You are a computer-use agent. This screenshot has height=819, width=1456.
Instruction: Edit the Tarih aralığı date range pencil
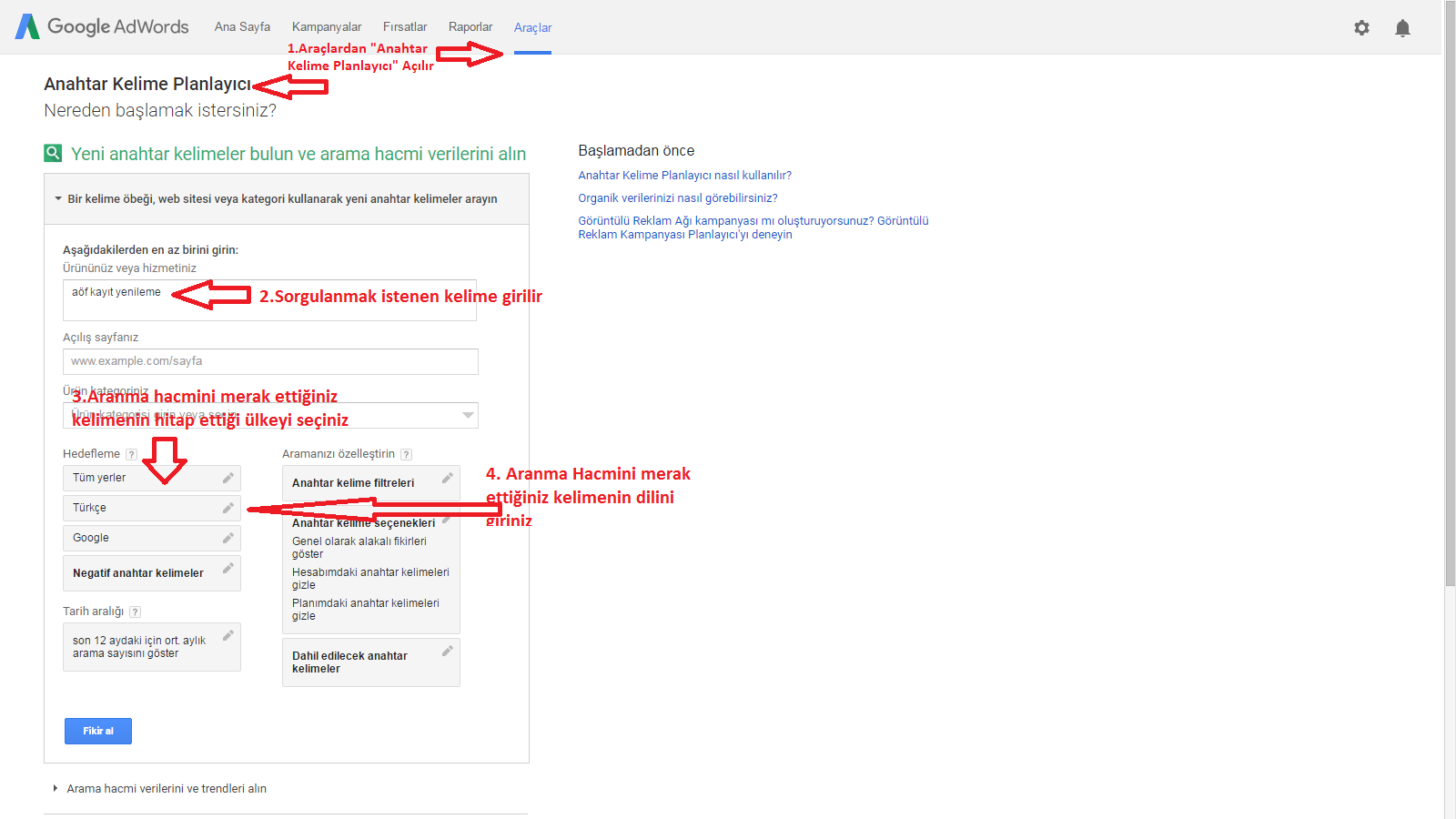pyautogui.click(x=228, y=635)
